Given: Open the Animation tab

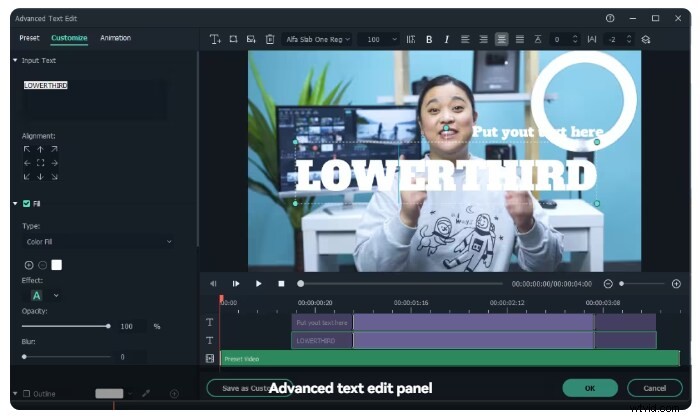Looking at the screenshot, I should [115, 38].
